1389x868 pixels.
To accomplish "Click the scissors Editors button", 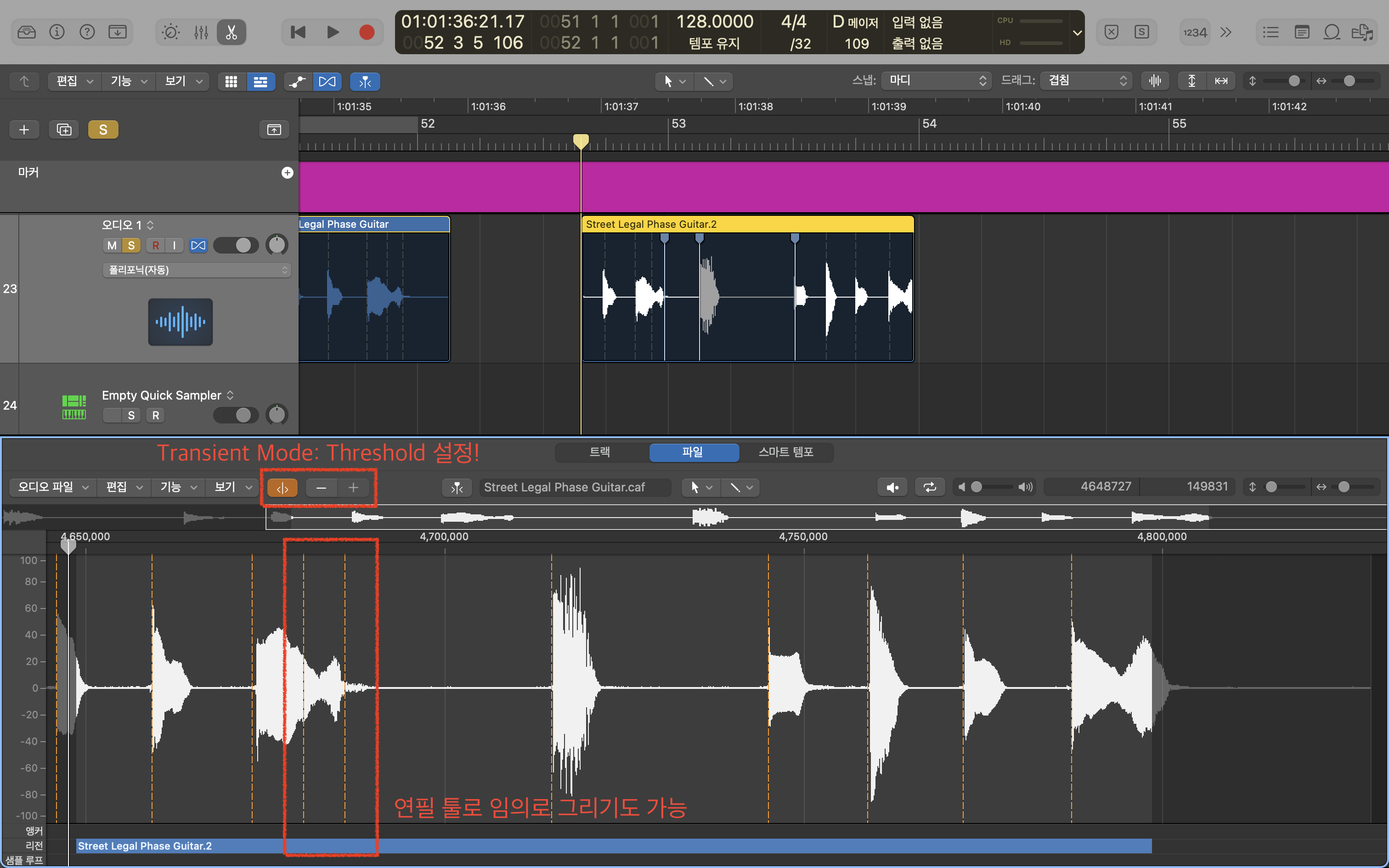I will pos(231,32).
